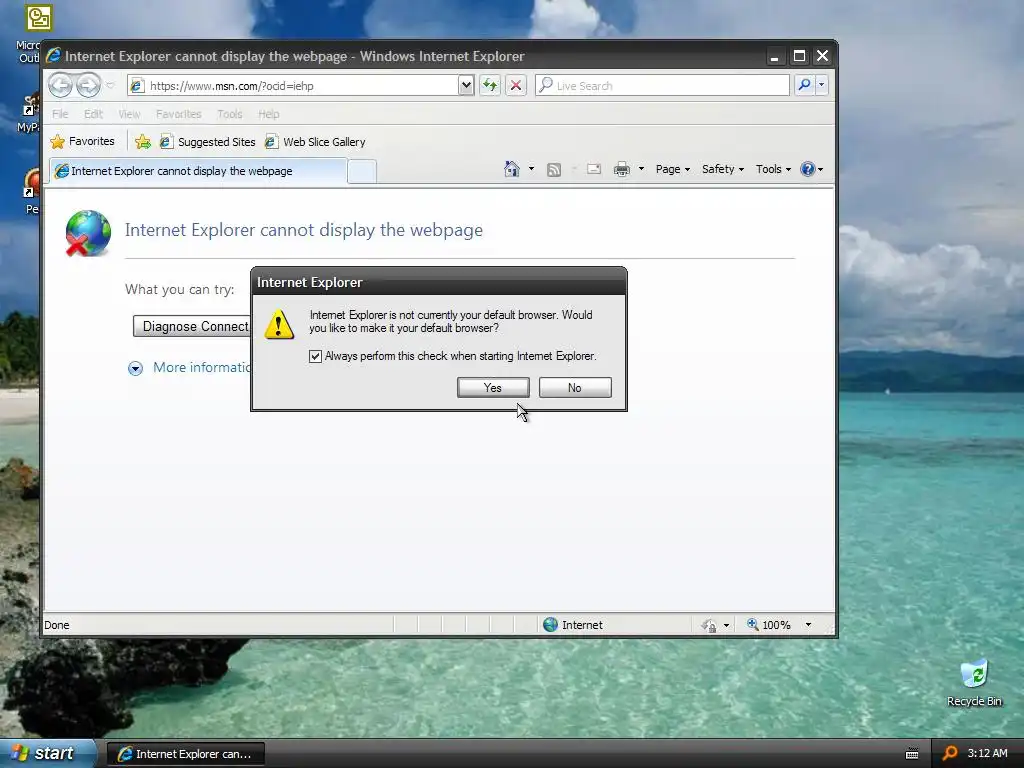Click the Read Mail icon
The width and height of the screenshot is (1024, 768).
[x=594, y=170]
